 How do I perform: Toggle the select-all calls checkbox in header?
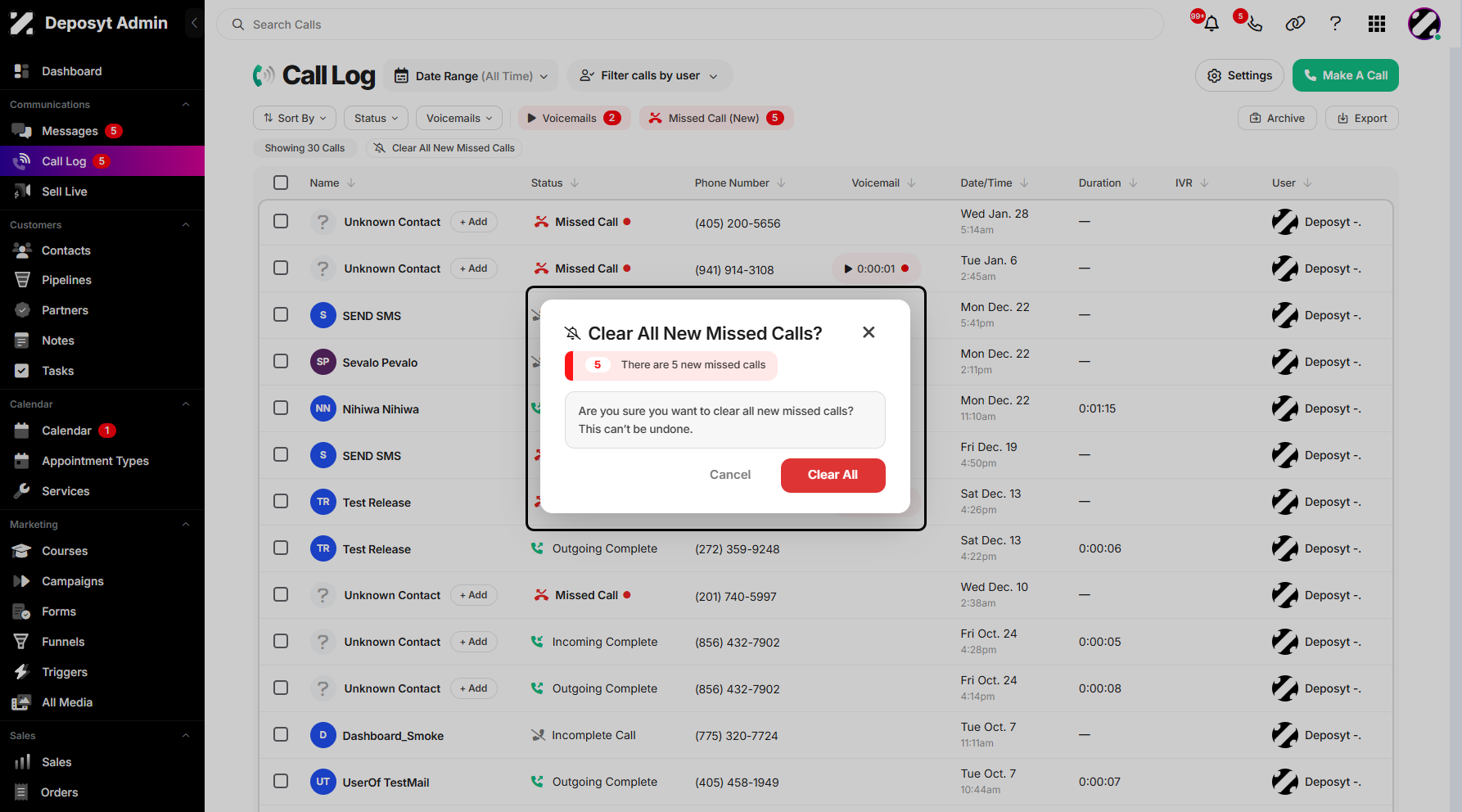281,183
